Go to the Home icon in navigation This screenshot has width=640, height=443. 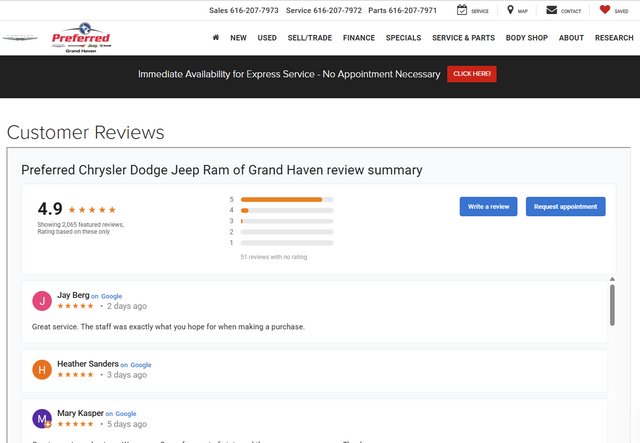click(x=216, y=38)
